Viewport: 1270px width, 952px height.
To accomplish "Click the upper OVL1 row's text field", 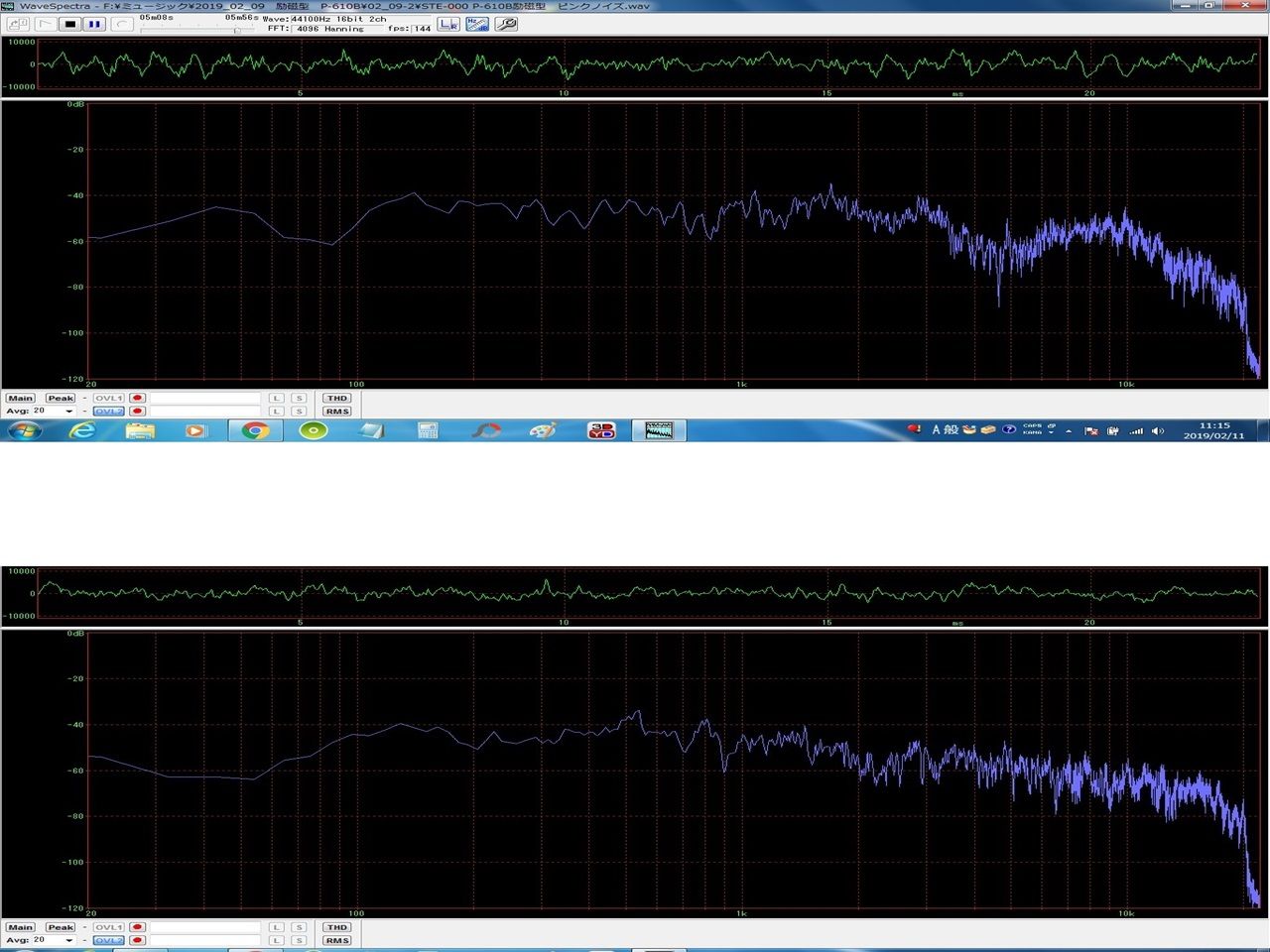I will click(x=204, y=399).
